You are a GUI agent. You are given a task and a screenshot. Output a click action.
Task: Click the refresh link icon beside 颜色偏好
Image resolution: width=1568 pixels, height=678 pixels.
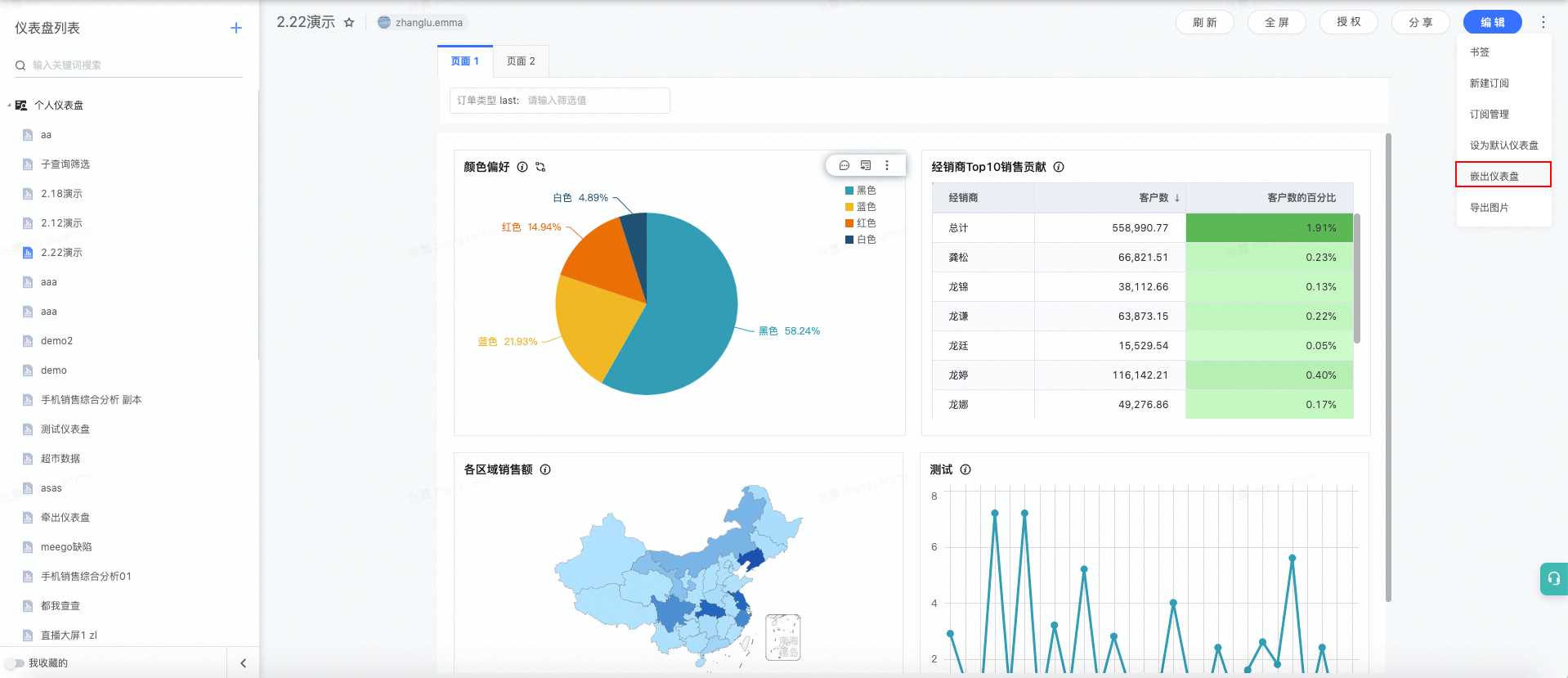coord(540,167)
